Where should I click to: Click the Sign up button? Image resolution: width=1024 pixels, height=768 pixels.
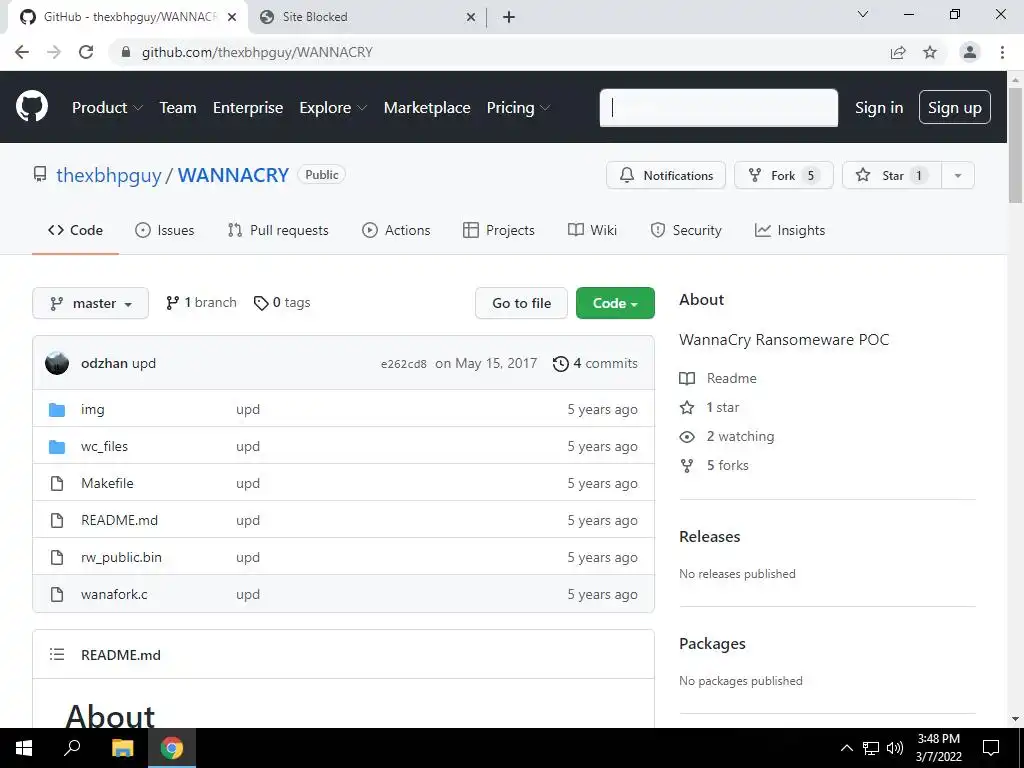click(x=955, y=107)
